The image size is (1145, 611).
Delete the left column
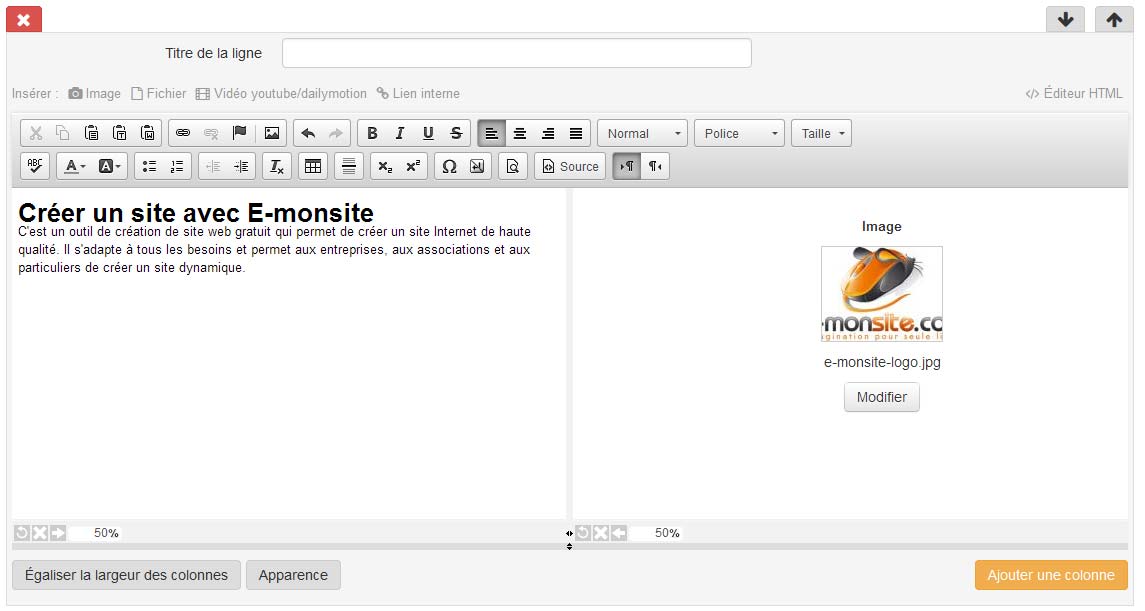(x=40, y=533)
